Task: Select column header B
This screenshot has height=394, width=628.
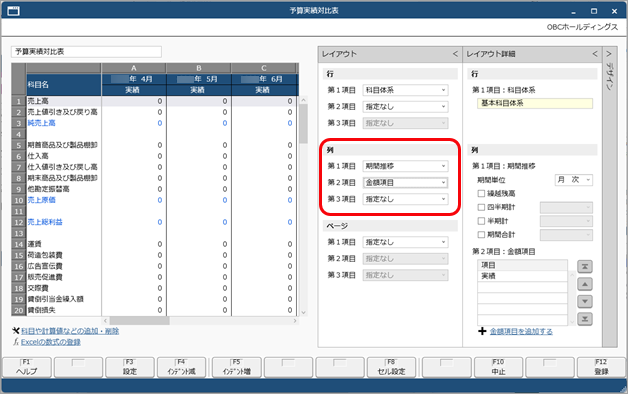Action: [x=199, y=68]
